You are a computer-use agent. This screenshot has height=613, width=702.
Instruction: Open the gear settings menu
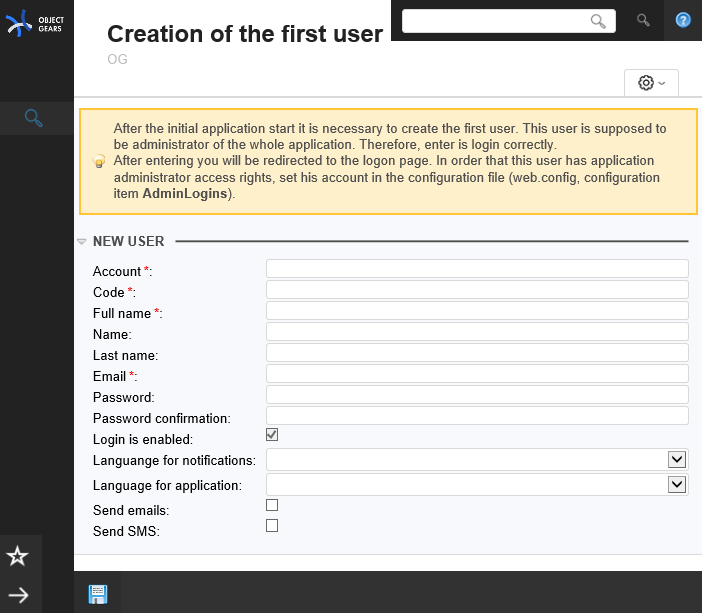tap(651, 83)
